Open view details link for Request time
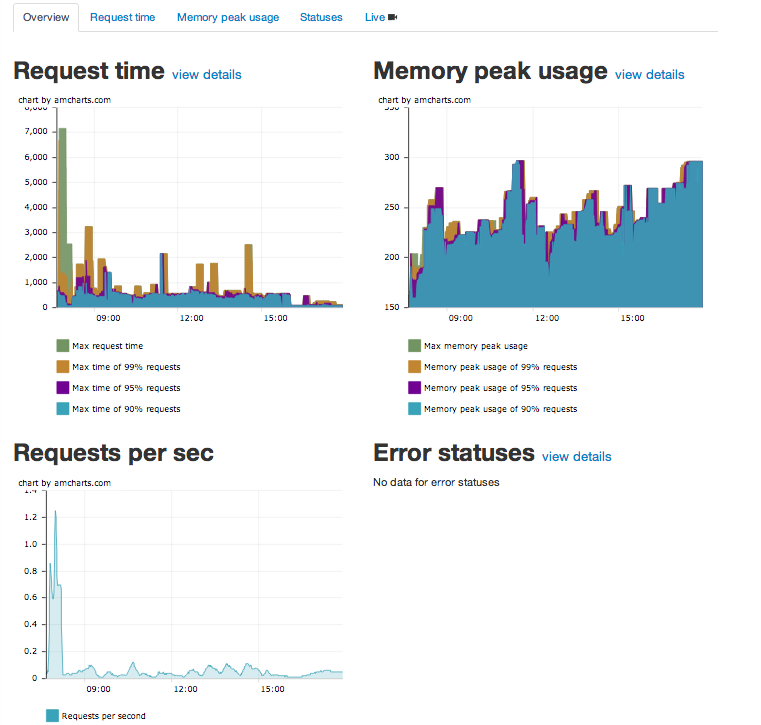This screenshot has width=761, height=725. pyautogui.click(x=207, y=75)
